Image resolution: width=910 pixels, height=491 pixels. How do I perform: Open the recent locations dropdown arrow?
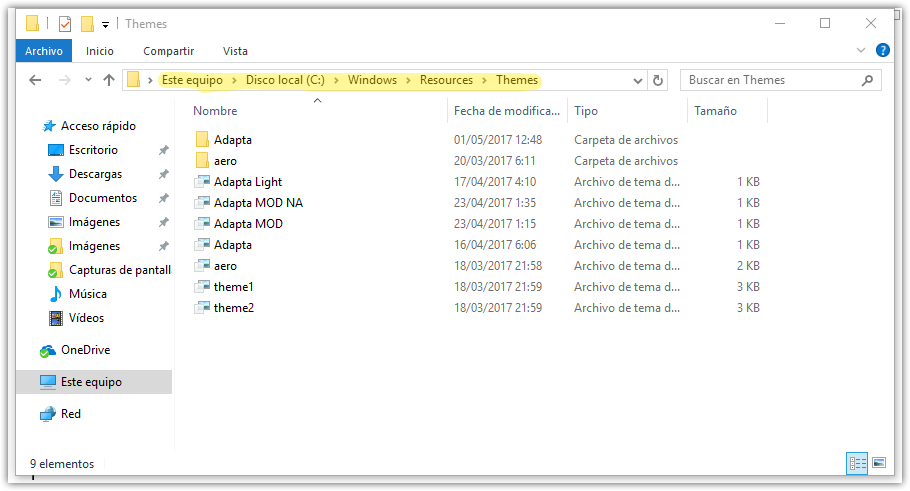click(88, 80)
